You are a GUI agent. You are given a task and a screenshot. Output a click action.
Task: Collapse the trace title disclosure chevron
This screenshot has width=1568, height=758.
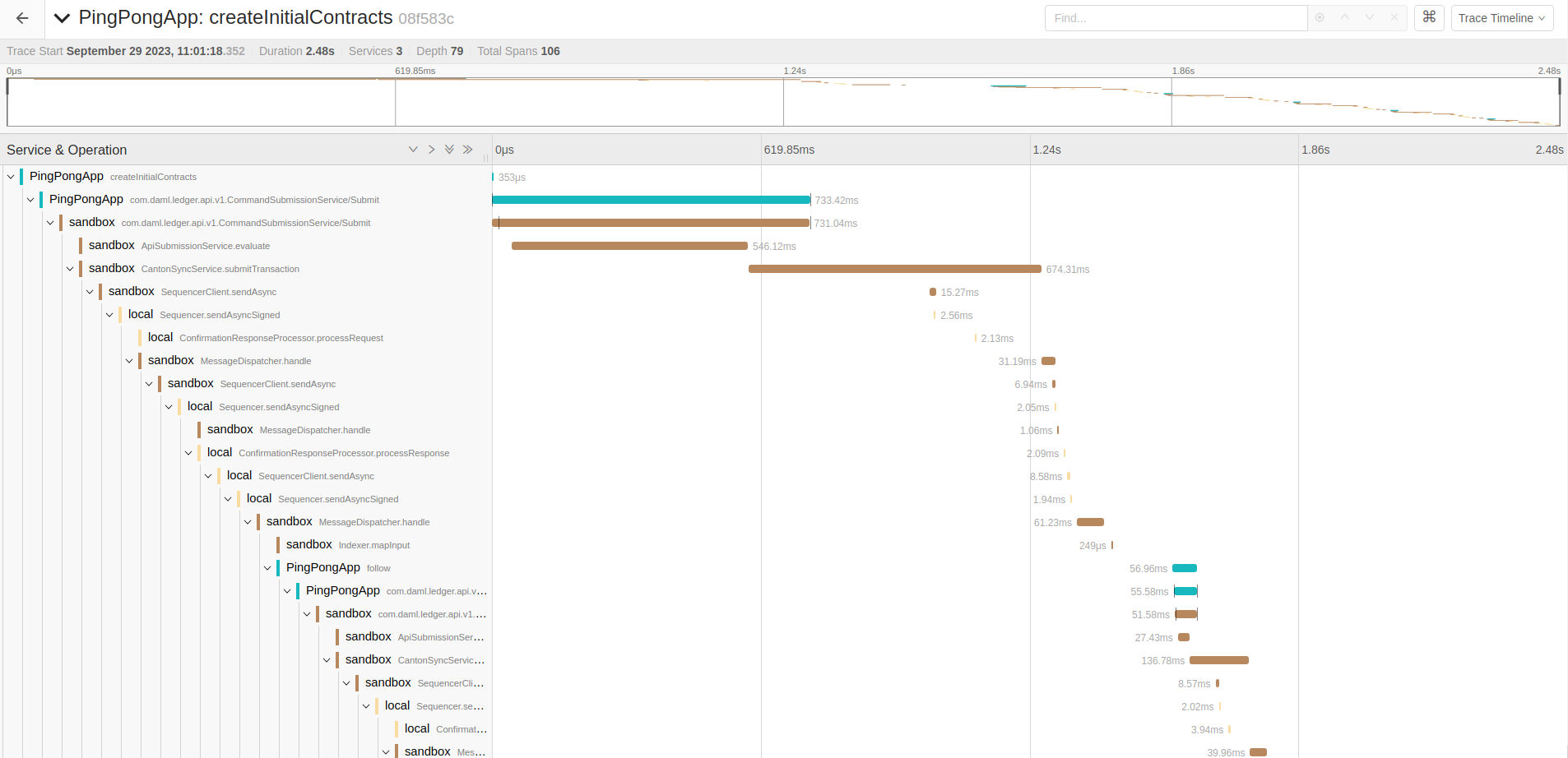[62, 16]
